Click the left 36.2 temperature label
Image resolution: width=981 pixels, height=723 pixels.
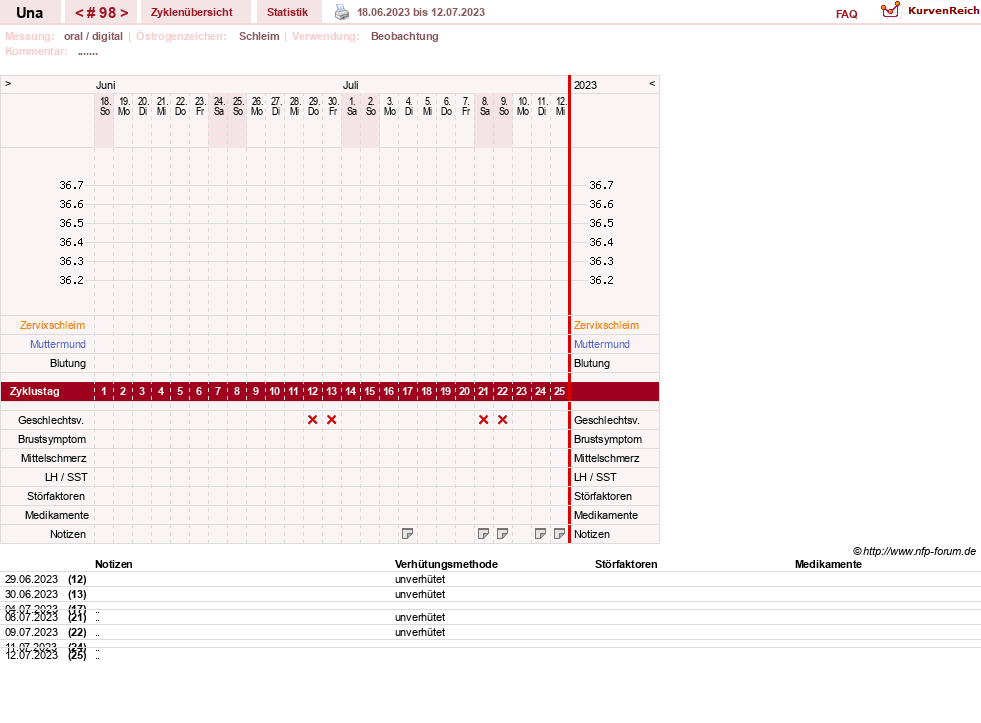pos(71,280)
